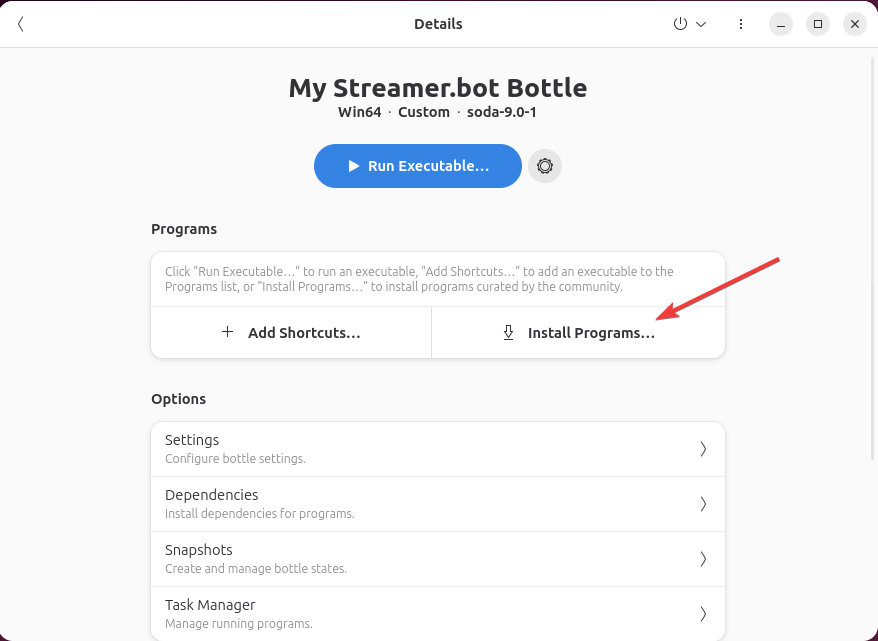Open Task Manager to manage running programs

[x=438, y=613]
